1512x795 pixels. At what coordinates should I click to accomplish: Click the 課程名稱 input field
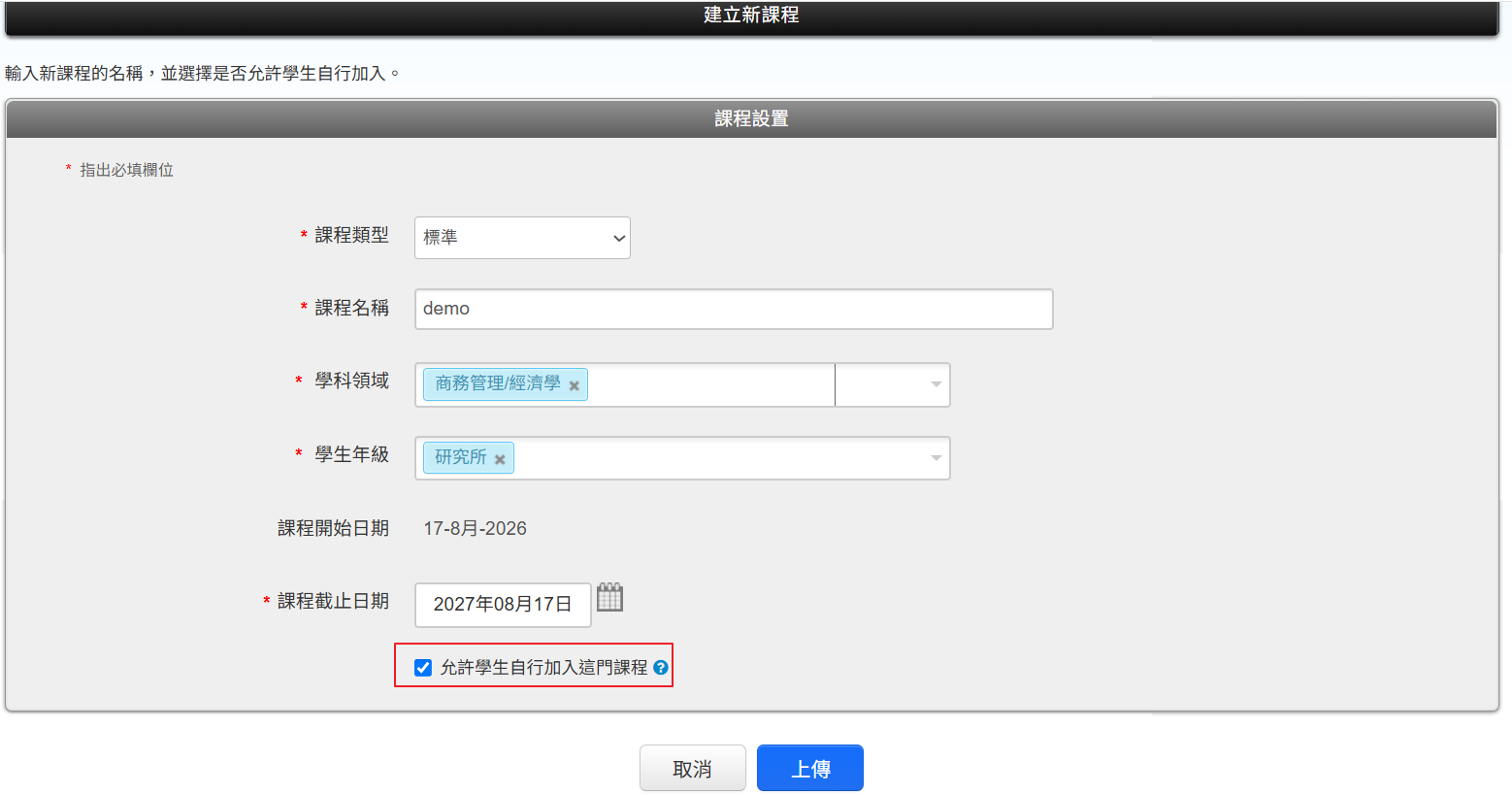point(734,309)
